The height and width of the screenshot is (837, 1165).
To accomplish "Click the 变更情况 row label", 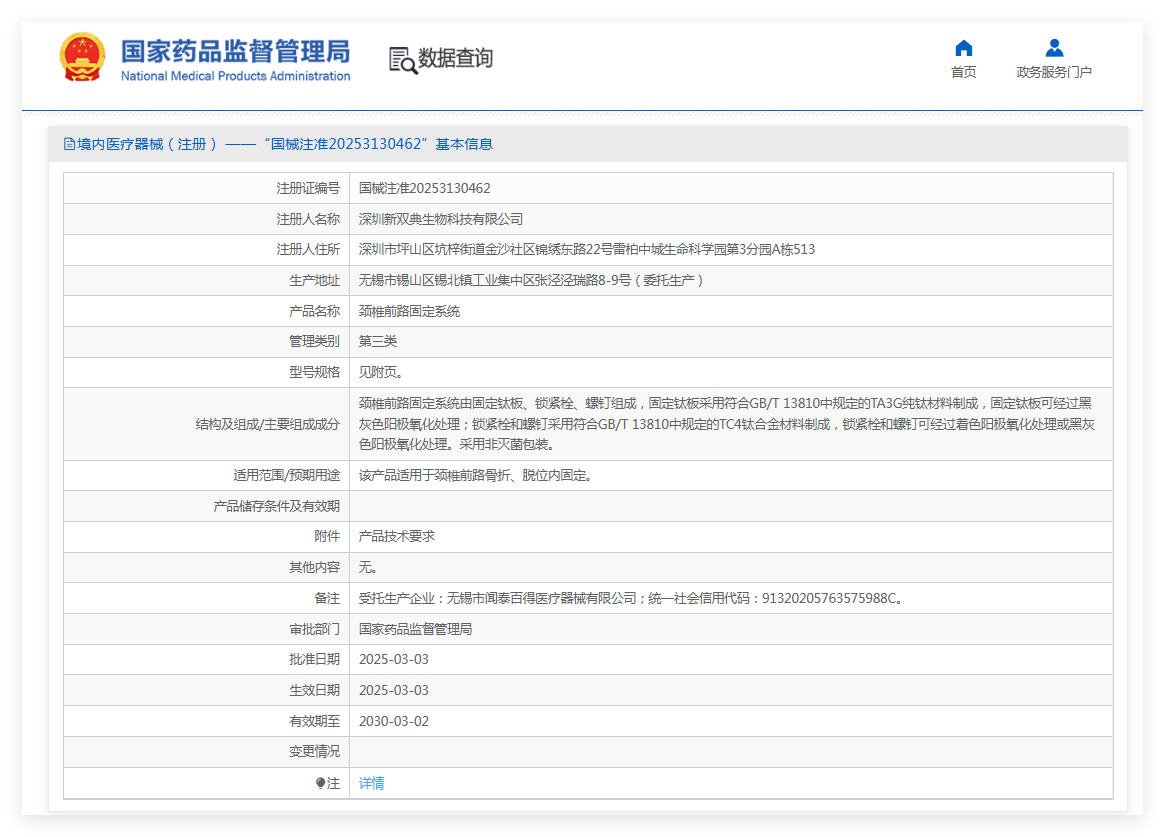I will click(314, 752).
